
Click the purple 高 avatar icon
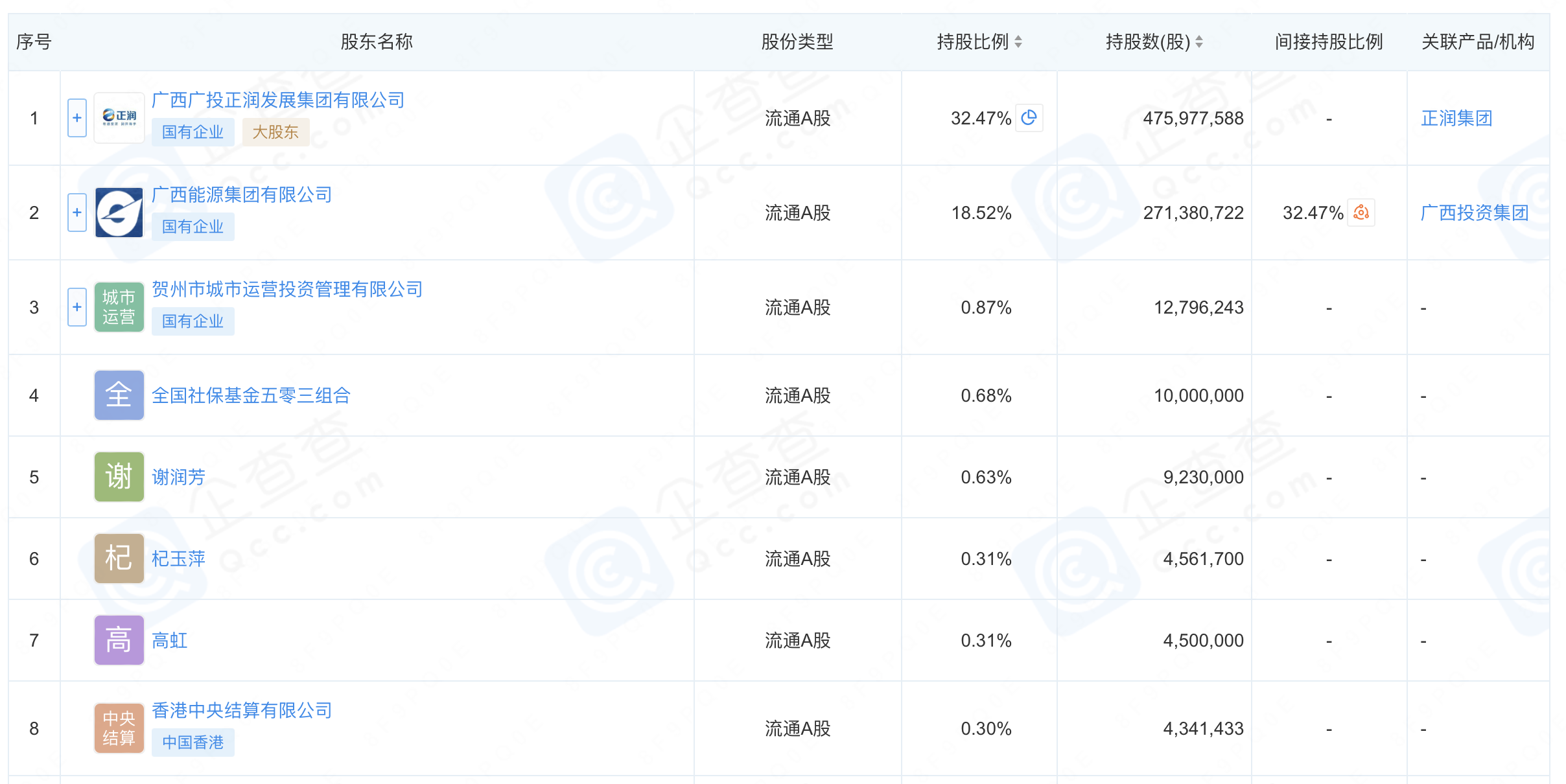coord(119,640)
